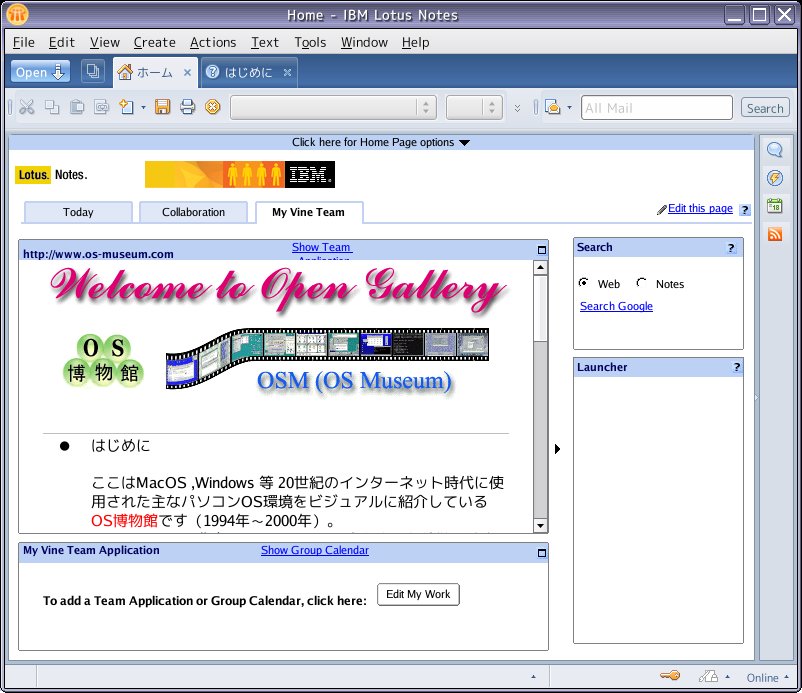Open dropdown arrow beside mail search icon

point(569,108)
